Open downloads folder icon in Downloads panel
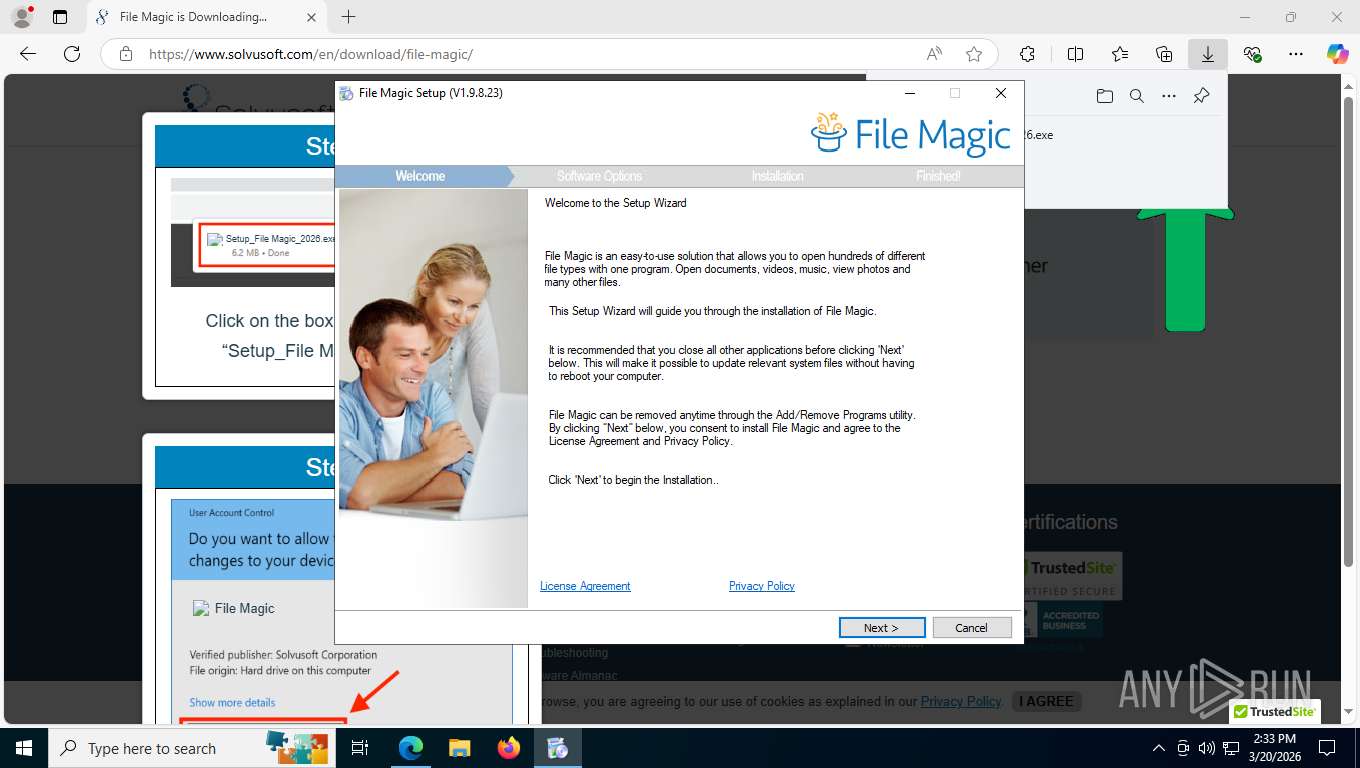Image resolution: width=1360 pixels, height=768 pixels. coord(1104,96)
